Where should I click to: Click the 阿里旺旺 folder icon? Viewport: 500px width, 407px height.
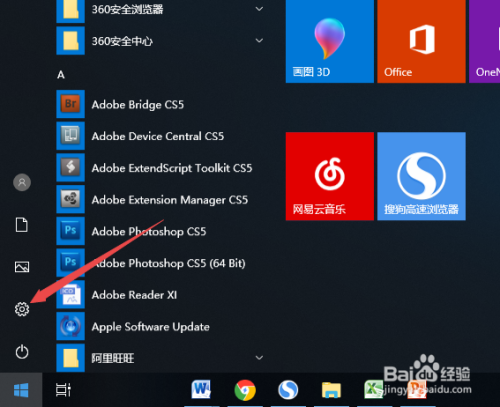pos(71,358)
